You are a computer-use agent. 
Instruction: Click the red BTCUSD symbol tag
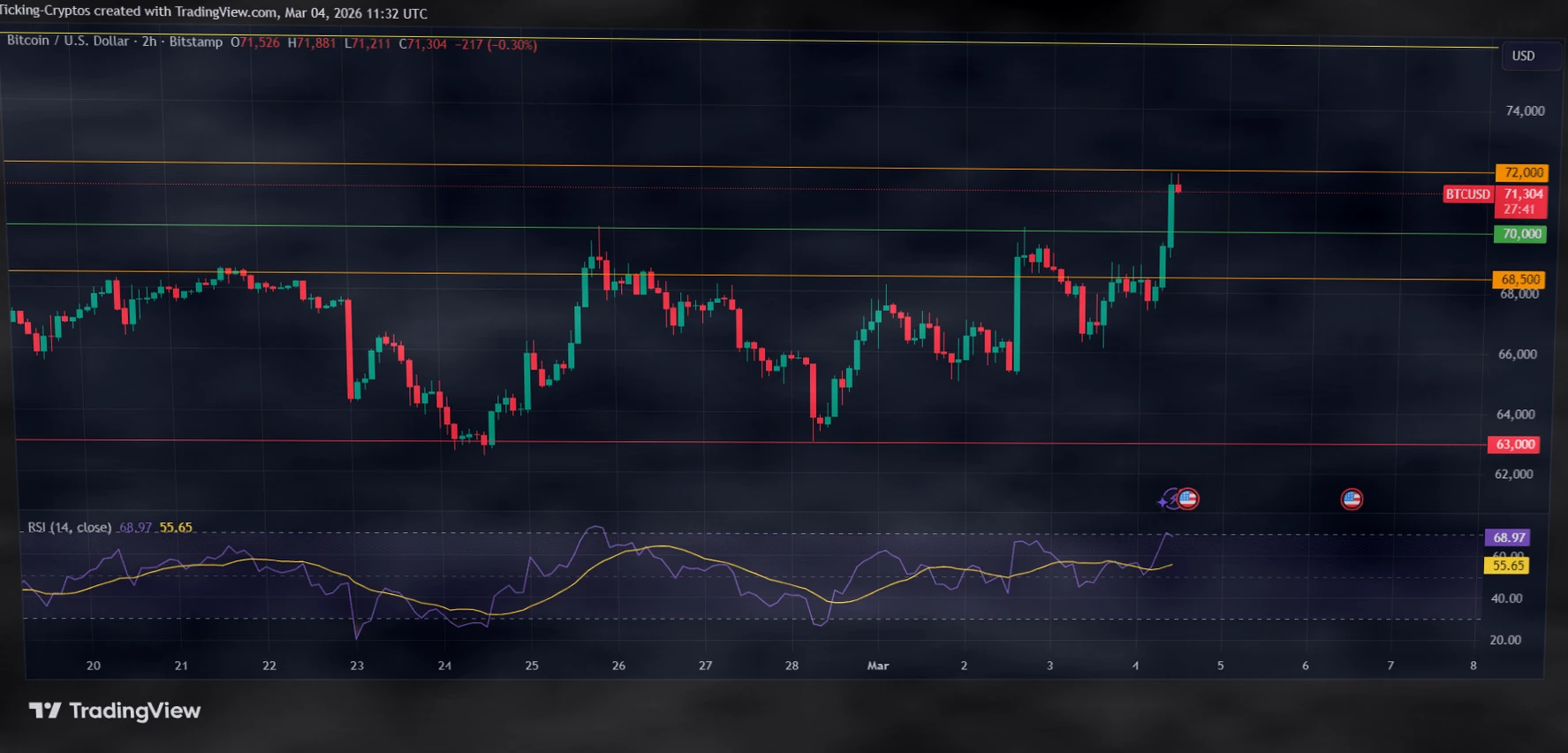1467,194
